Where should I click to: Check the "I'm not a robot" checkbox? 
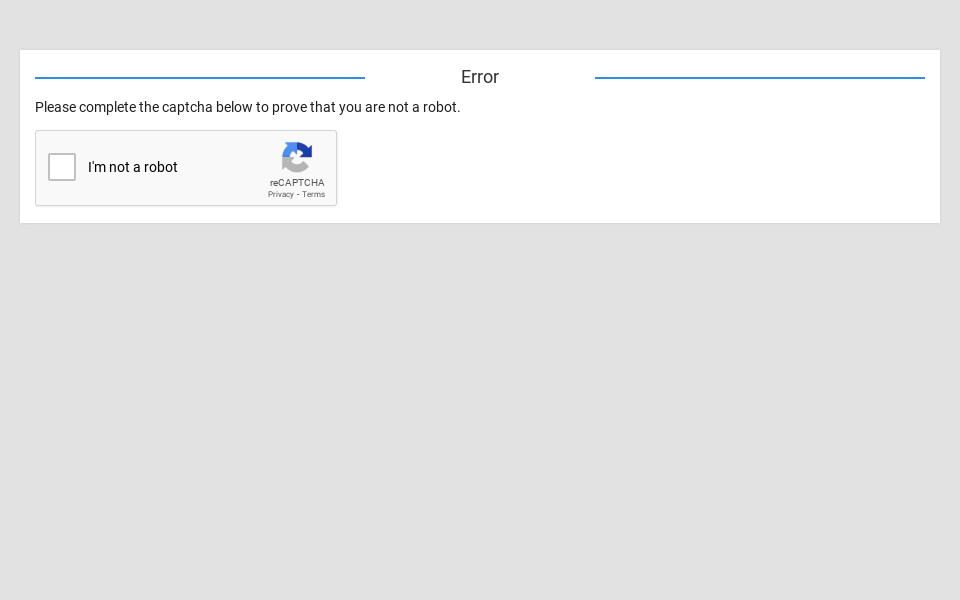[x=62, y=167]
